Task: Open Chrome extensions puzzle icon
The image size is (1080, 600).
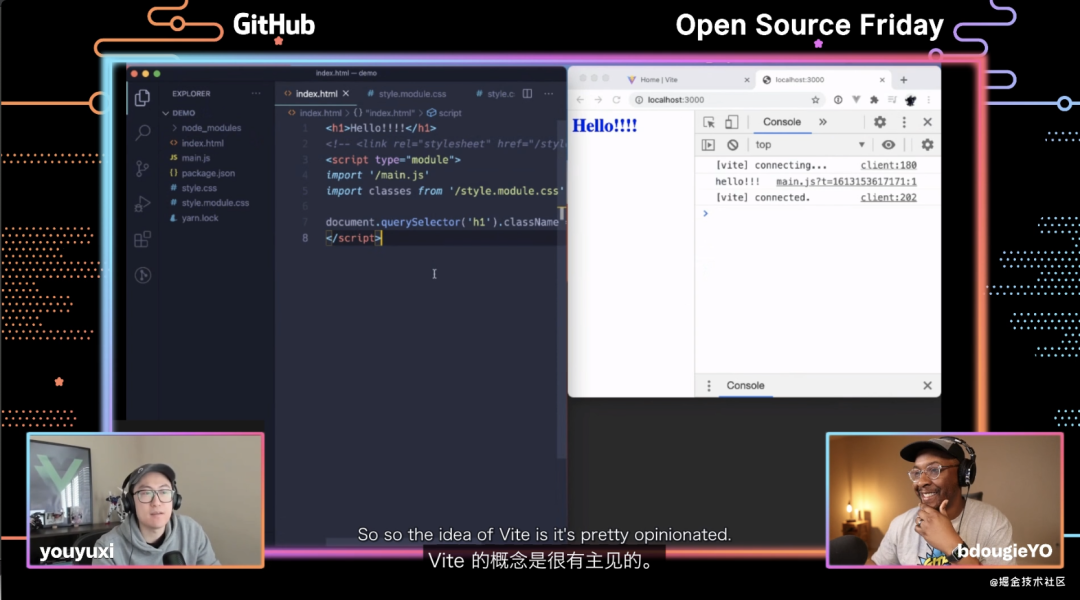Action: coord(874,100)
